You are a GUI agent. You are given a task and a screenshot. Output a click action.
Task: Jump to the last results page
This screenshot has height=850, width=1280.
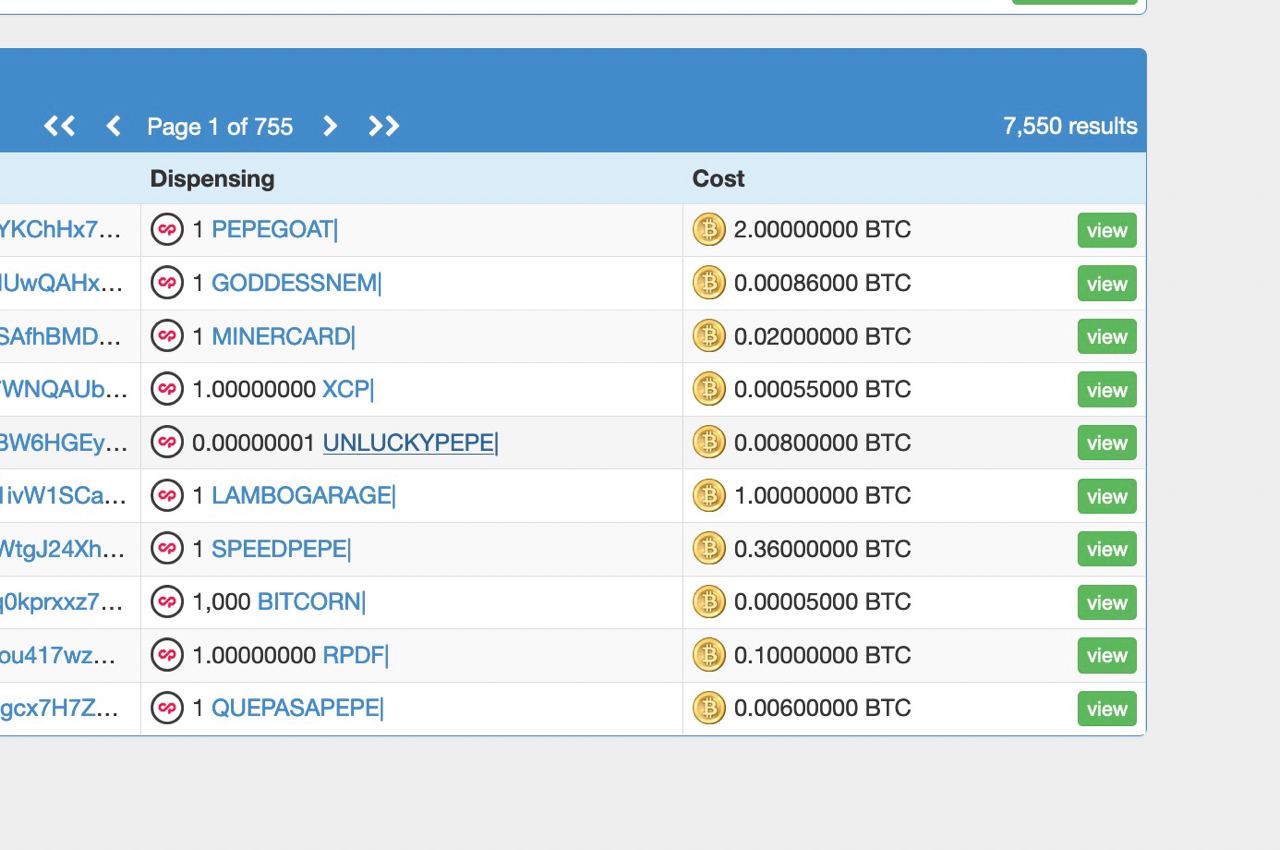point(384,126)
